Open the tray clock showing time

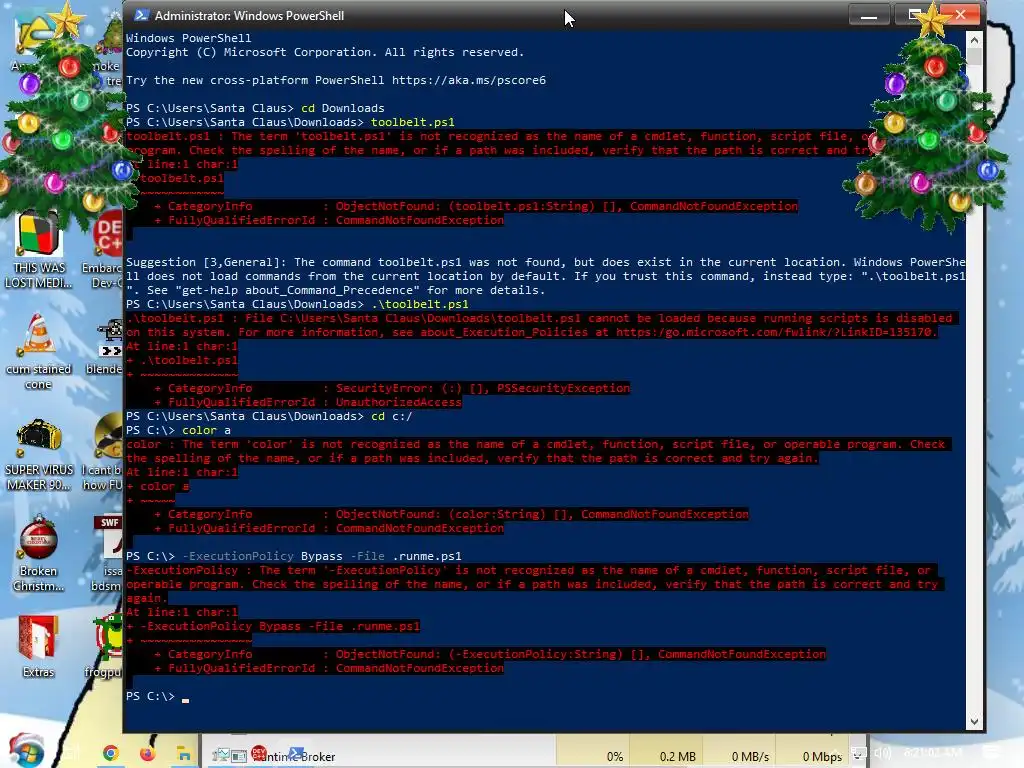pyautogui.click(x=933, y=753)
